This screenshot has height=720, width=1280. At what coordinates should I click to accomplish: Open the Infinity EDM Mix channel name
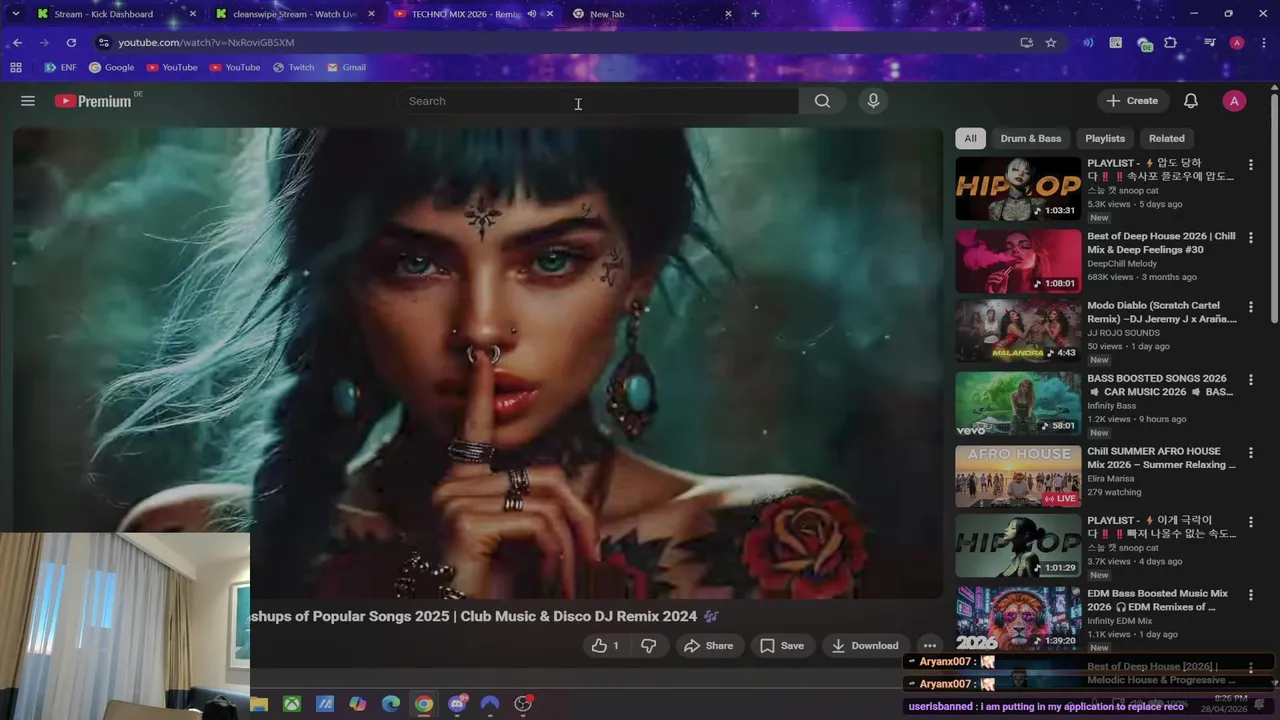pos(1120,620)
